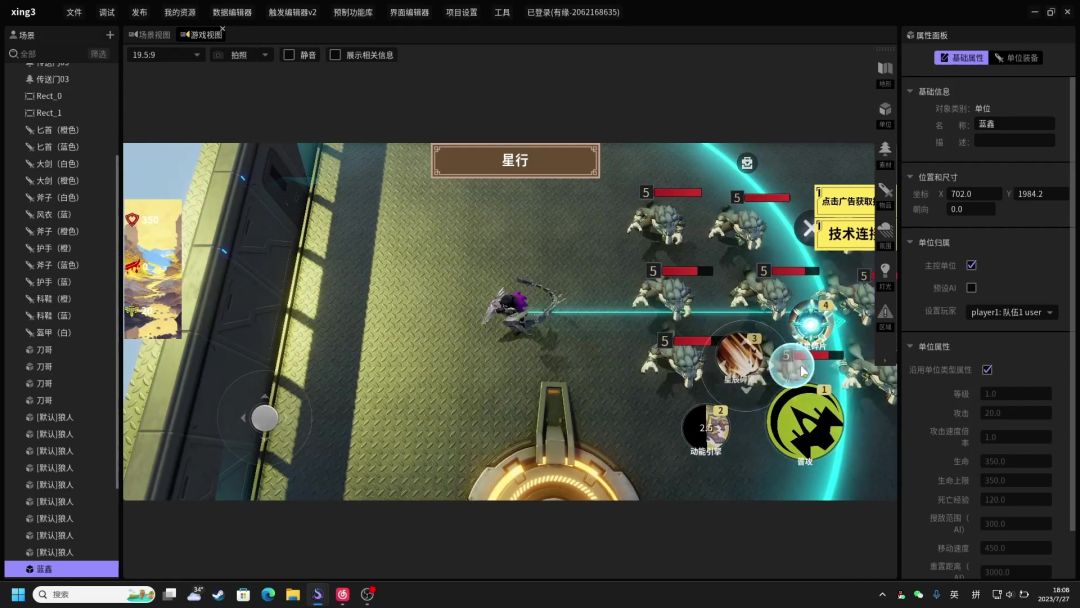Open the 氛围 weather cloud icon
This screenshot has height=608, width=1080.
pyautogui.click(x=885, y=231)
